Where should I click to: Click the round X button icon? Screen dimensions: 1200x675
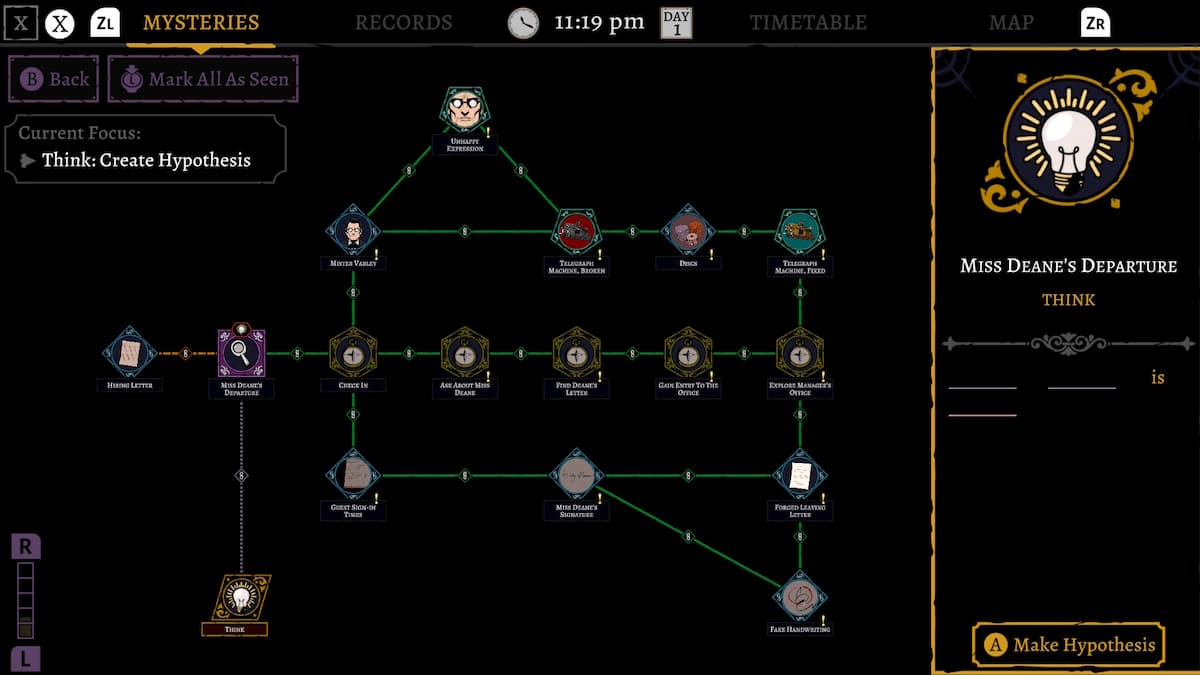pos(61,23)
